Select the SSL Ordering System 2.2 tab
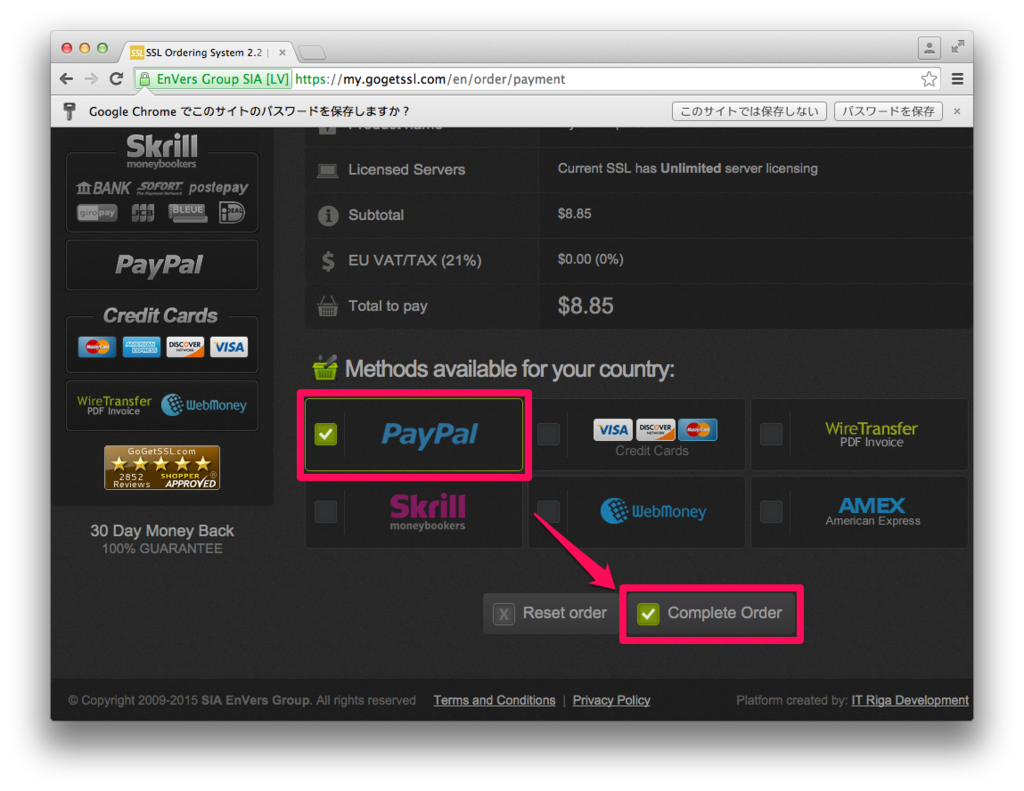This screenshot has height=791, width=1024. 204,52
